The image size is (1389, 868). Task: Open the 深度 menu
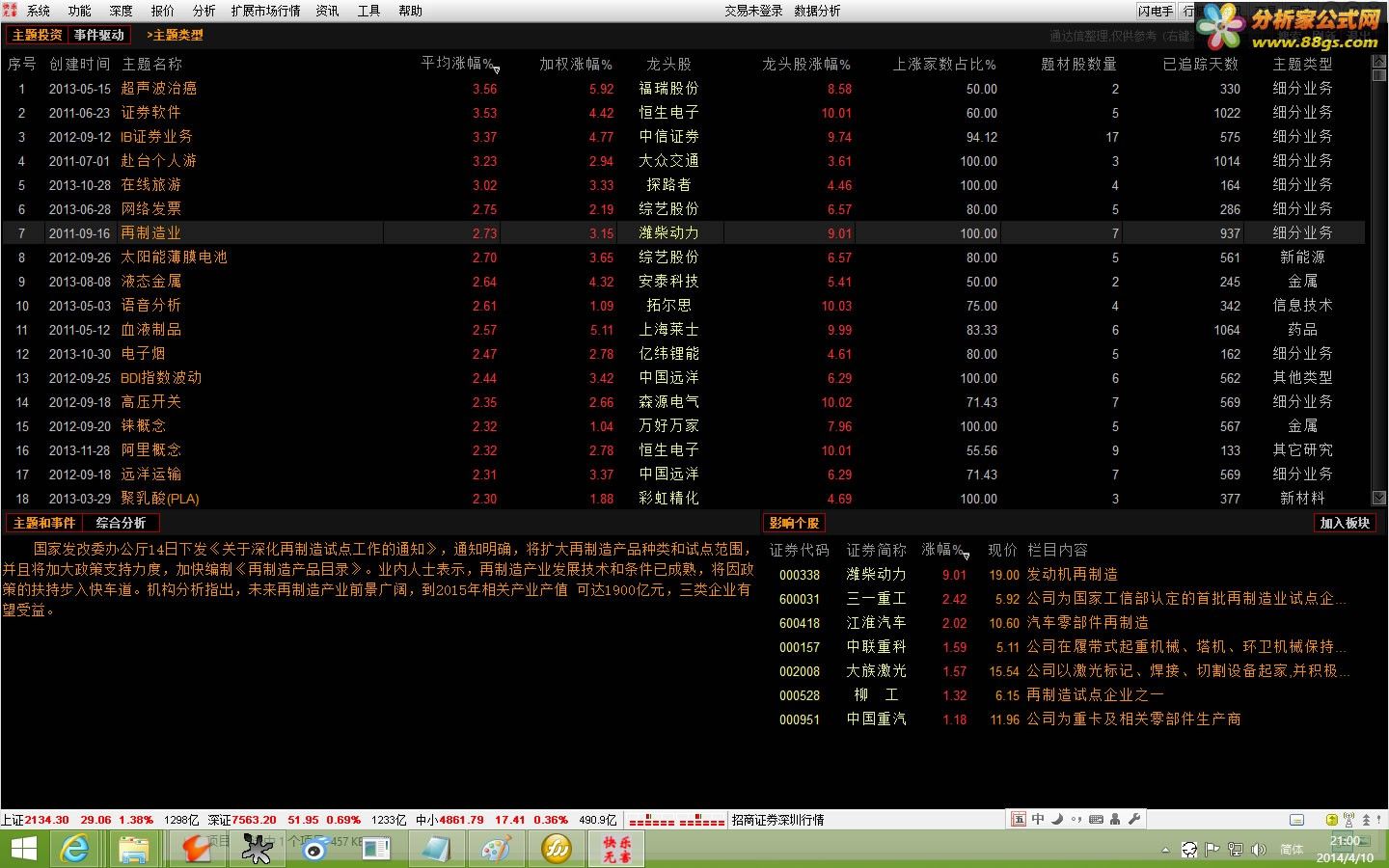click(x=122, y=11)
